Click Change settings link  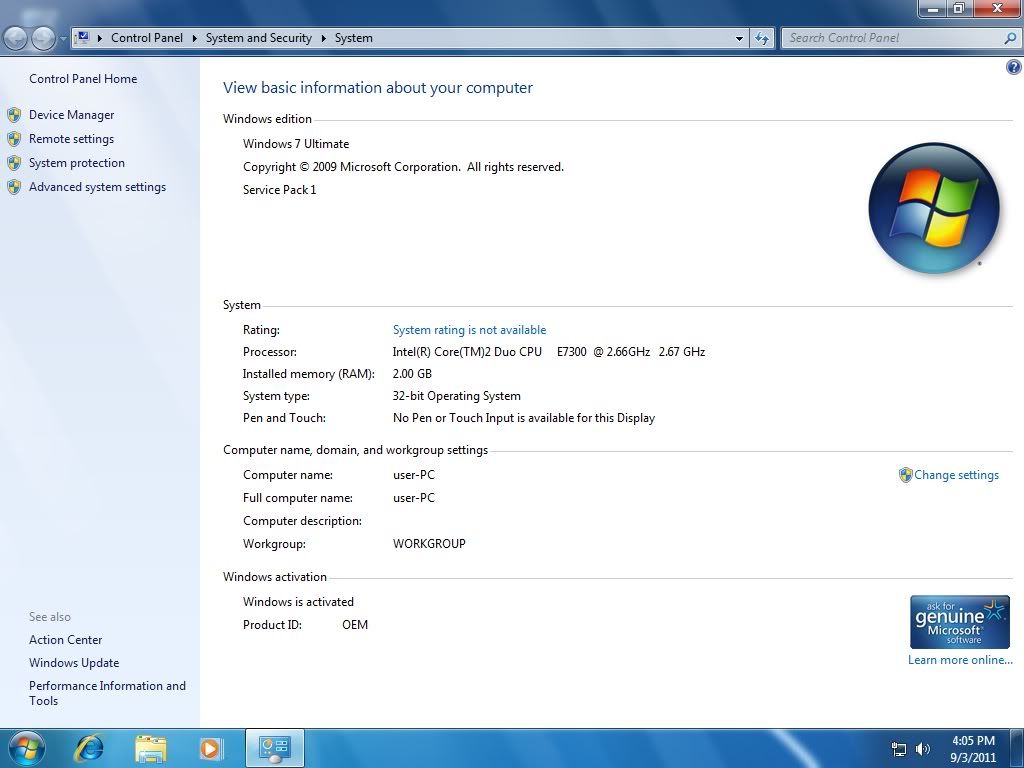pos(956,475)
